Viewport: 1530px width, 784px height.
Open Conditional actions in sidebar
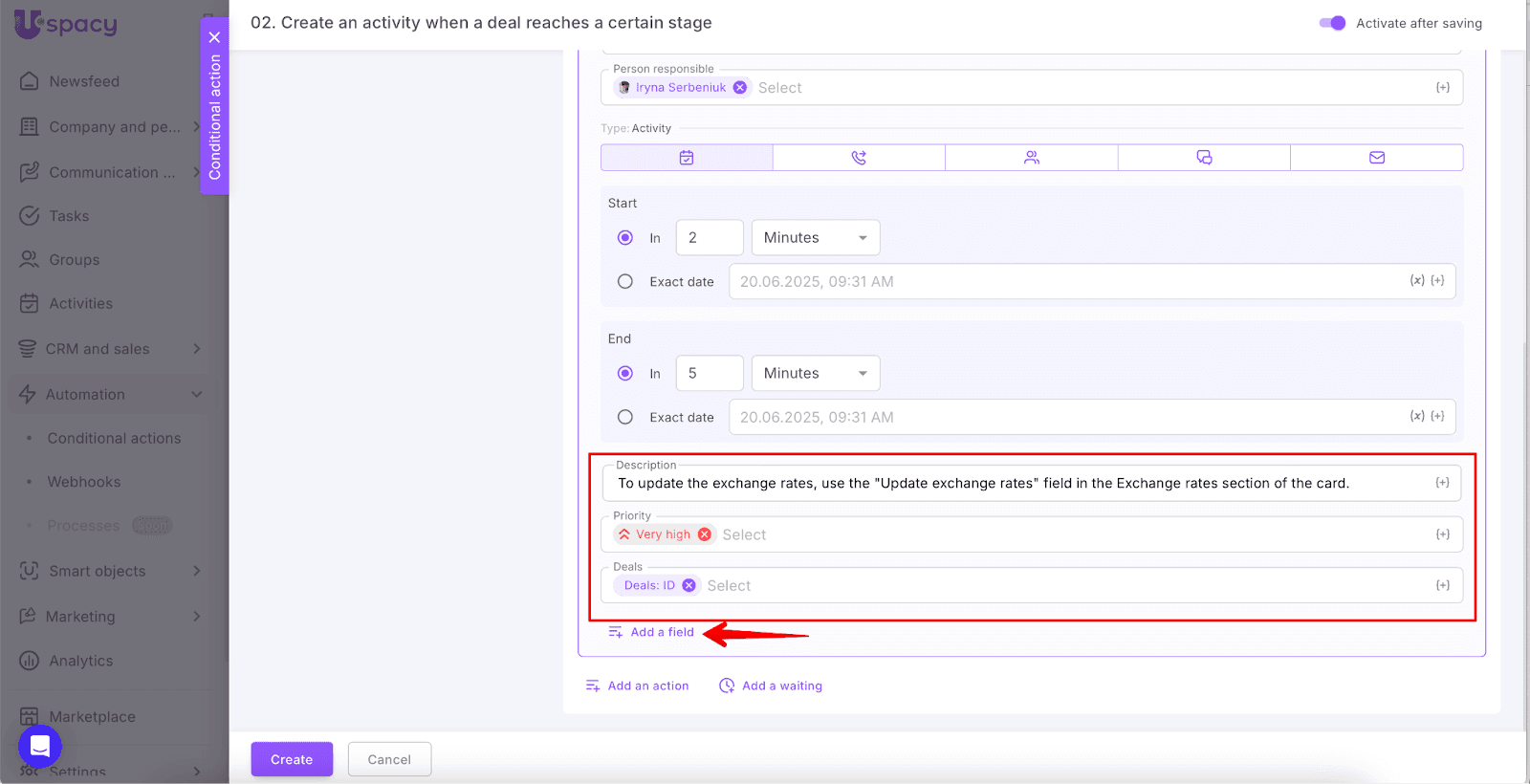click(x=114, y=439)
